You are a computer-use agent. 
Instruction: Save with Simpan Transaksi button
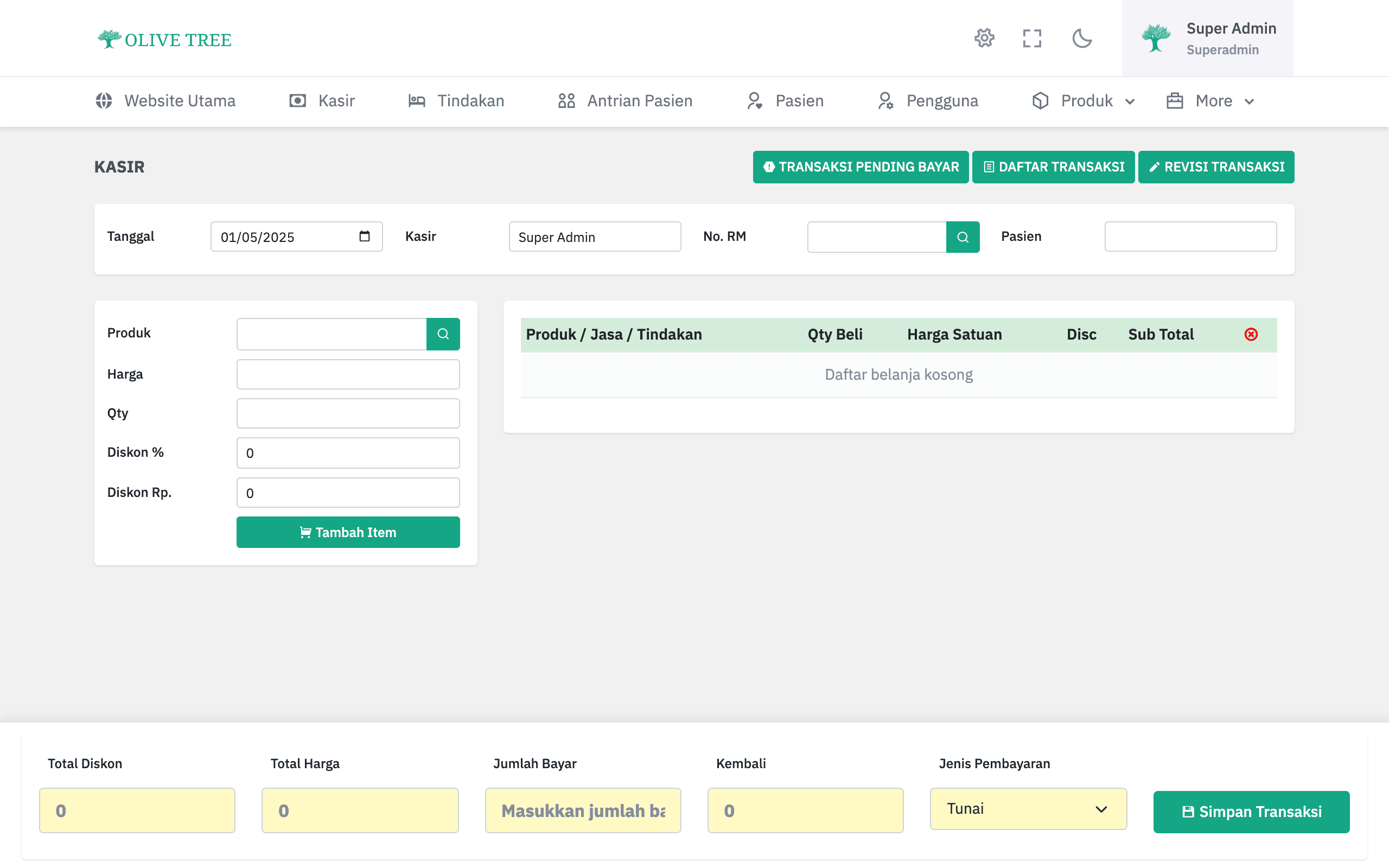[x=1251, y=812]
